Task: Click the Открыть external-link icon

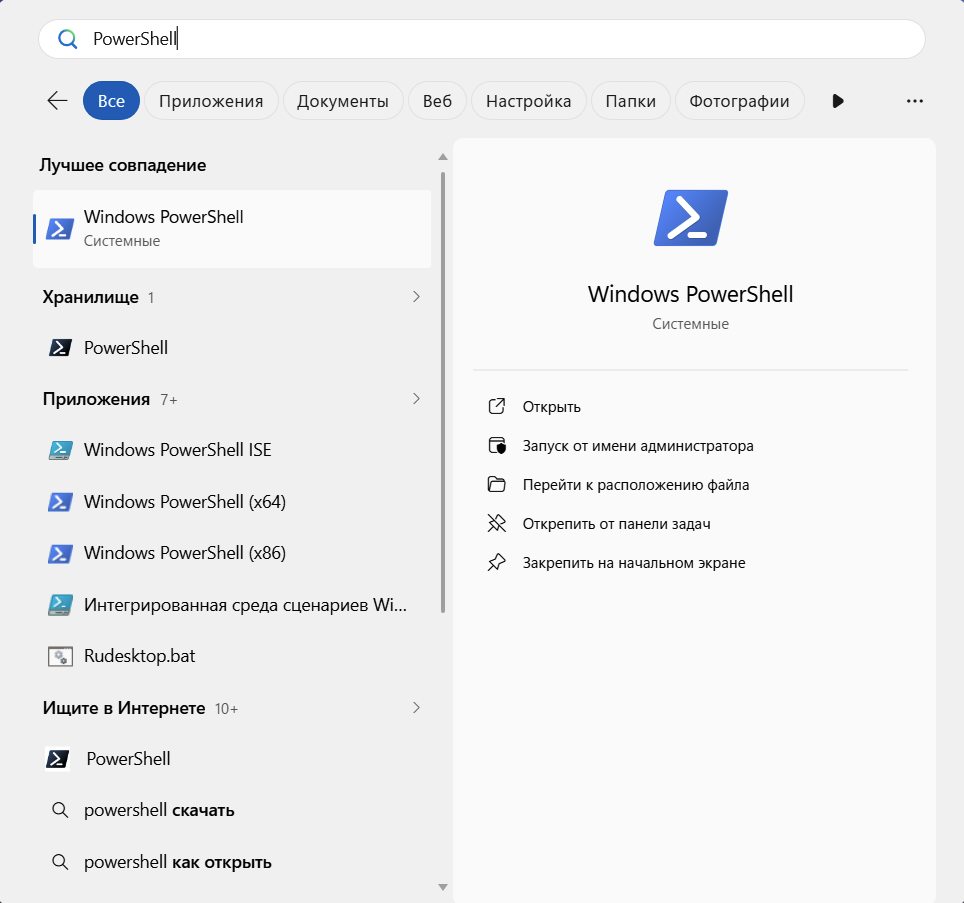Action: coord(497,406)
